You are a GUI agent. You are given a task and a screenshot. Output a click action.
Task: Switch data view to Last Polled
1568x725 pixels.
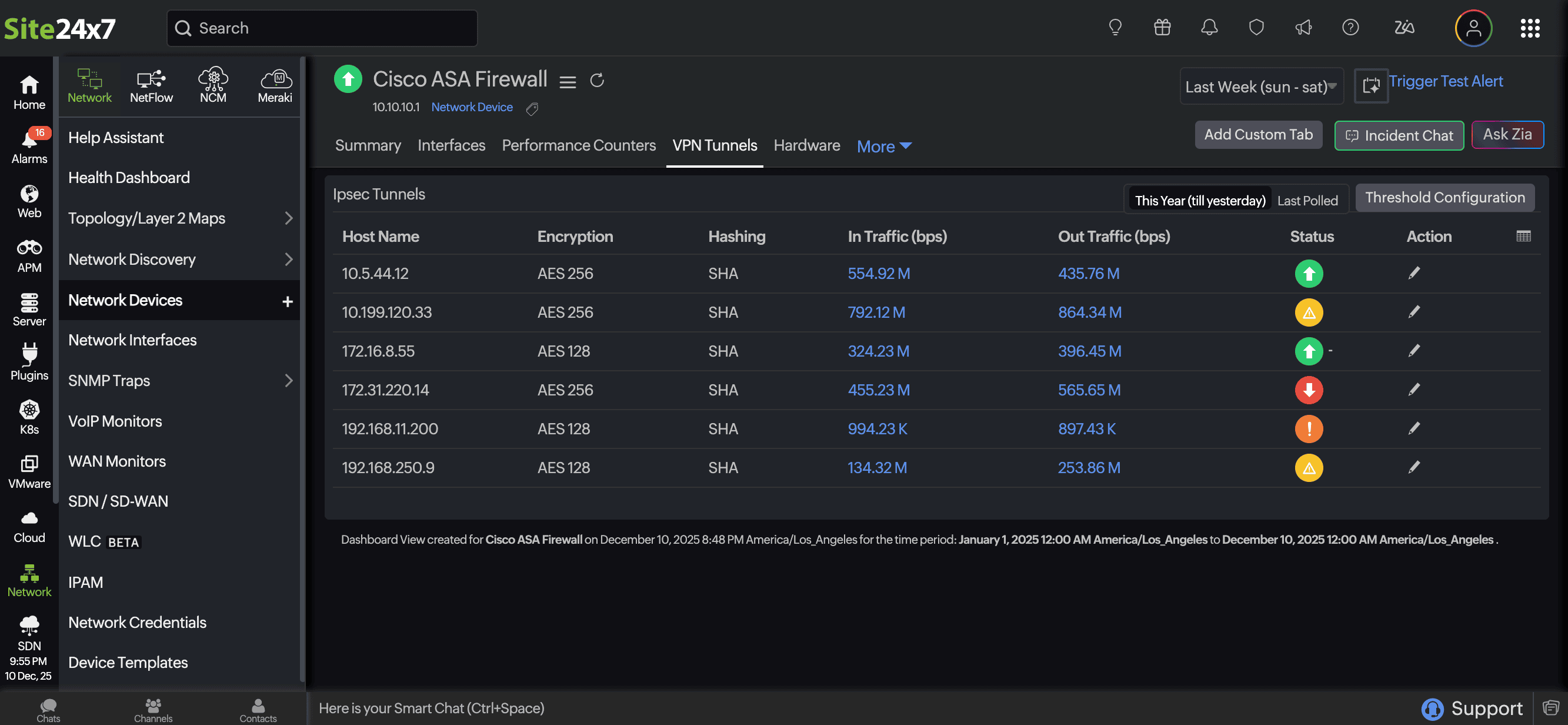[1308, 200]
